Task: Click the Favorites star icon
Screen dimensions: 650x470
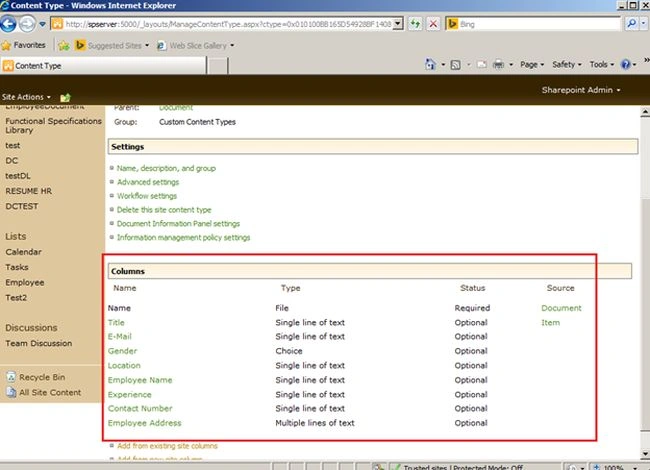Action: tap(6, 45)
